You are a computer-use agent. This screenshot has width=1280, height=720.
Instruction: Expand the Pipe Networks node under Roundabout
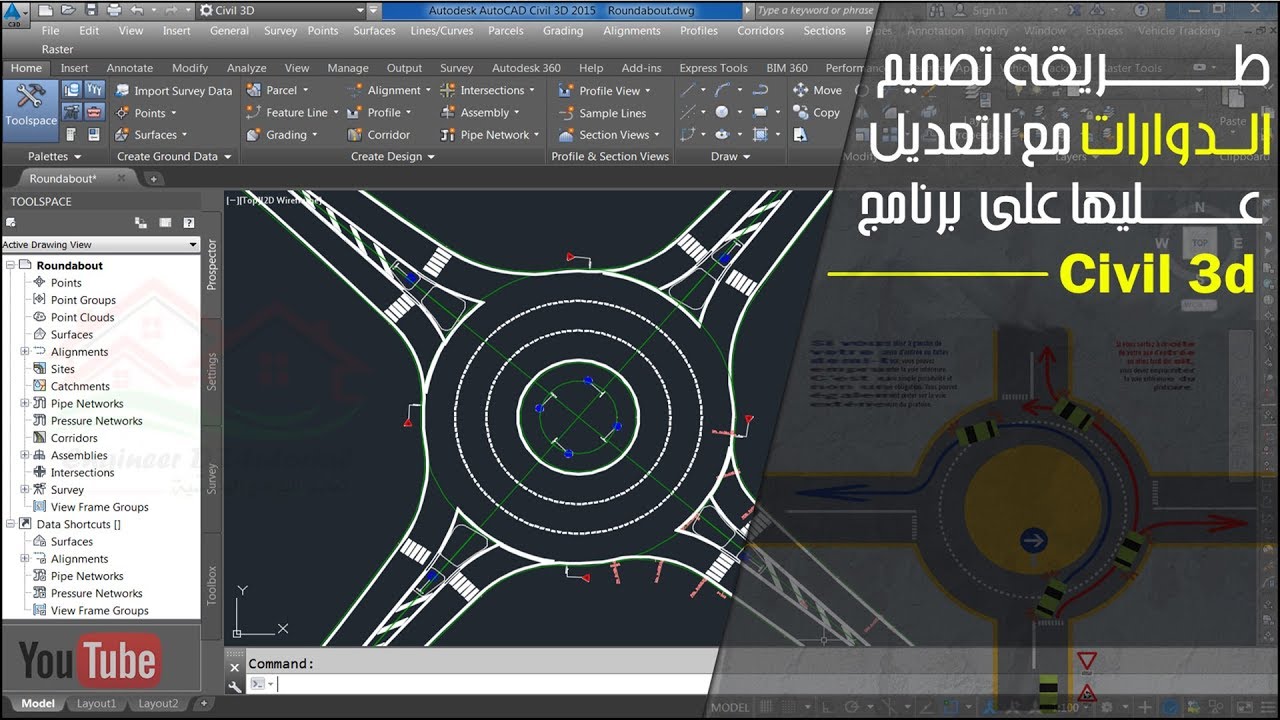pos(25,404)
